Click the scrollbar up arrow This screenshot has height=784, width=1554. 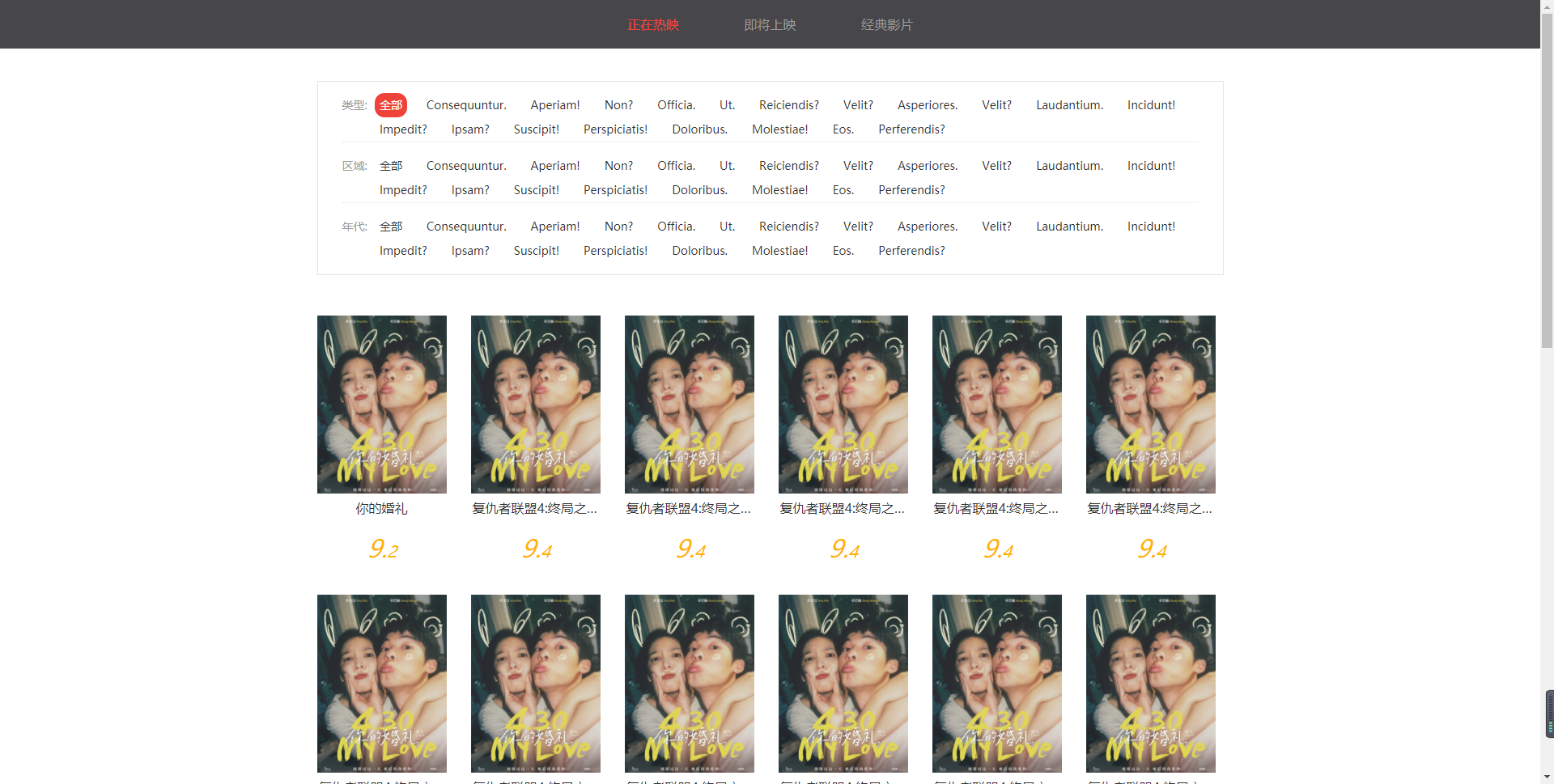click(1547, 6)
